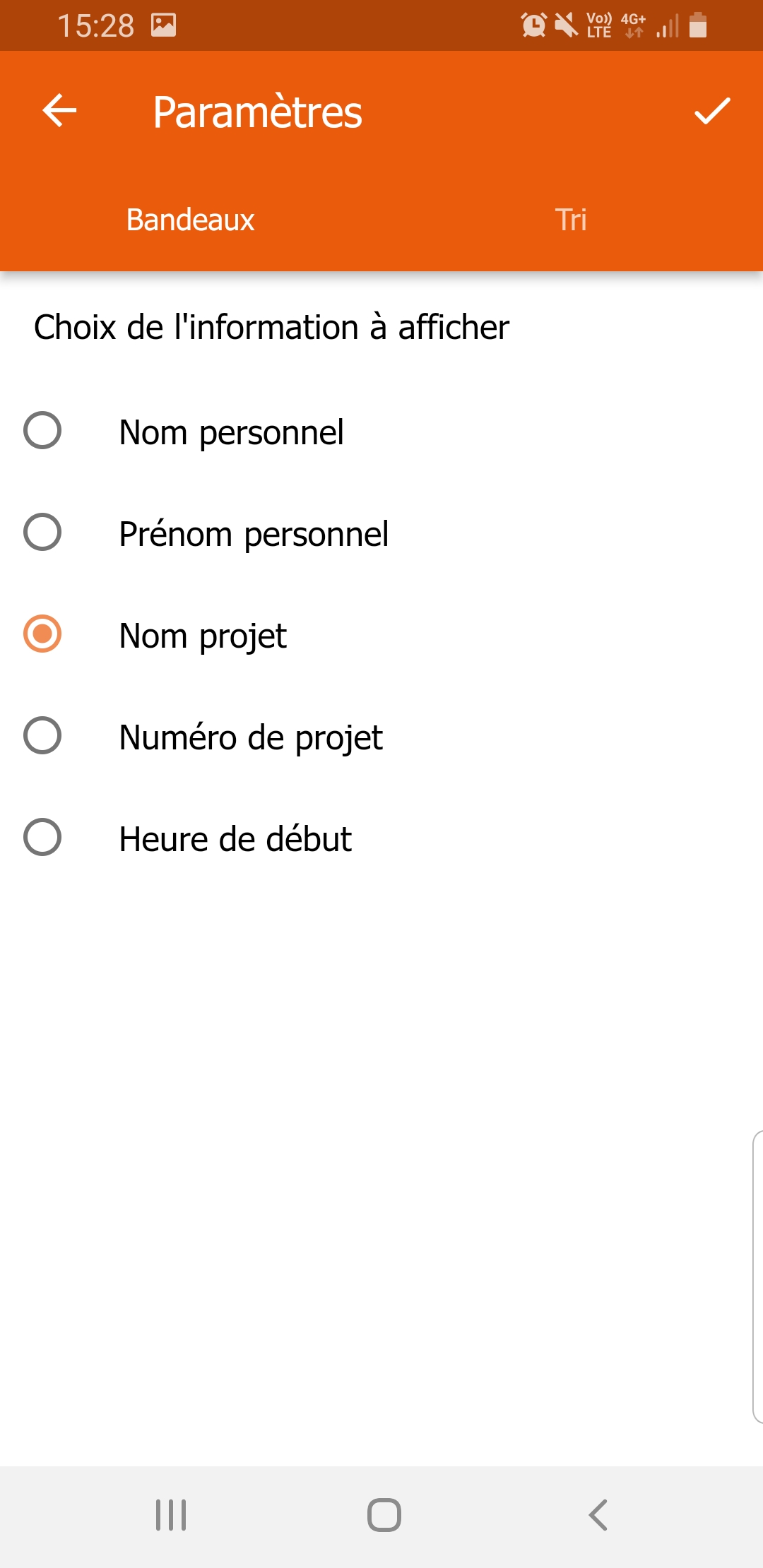Open recent apps with navigation bar icon
The width and height of the screenshot is (763, 1568).
click(x=171, y=1515)
